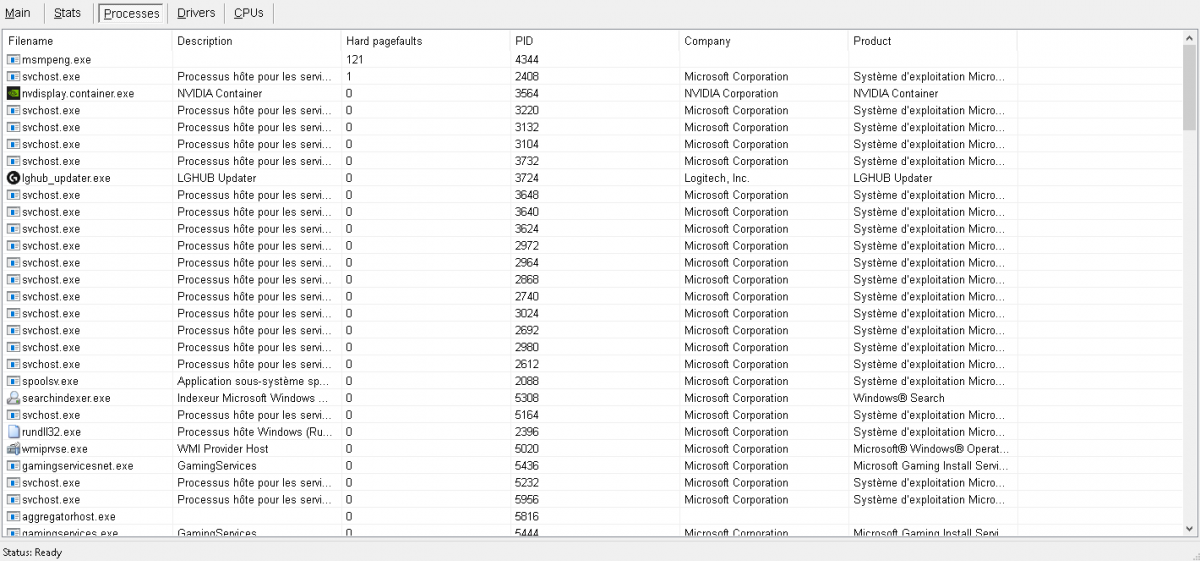Sort by the Hard pagefaults column
The image size is (1200, 561).
426,41
